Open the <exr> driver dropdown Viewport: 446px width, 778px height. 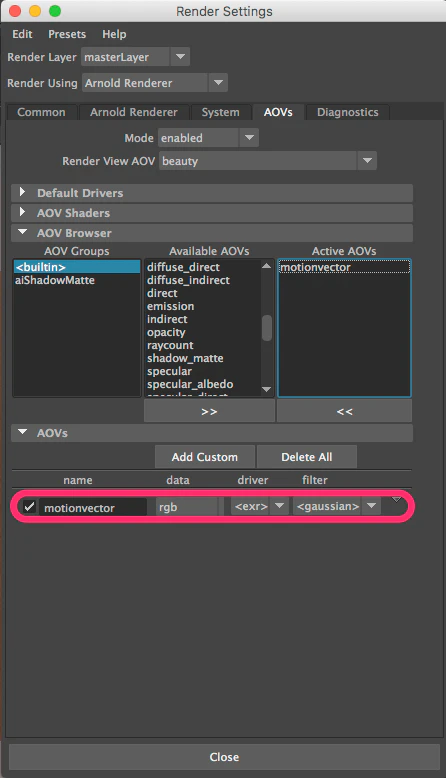point(259,506)
